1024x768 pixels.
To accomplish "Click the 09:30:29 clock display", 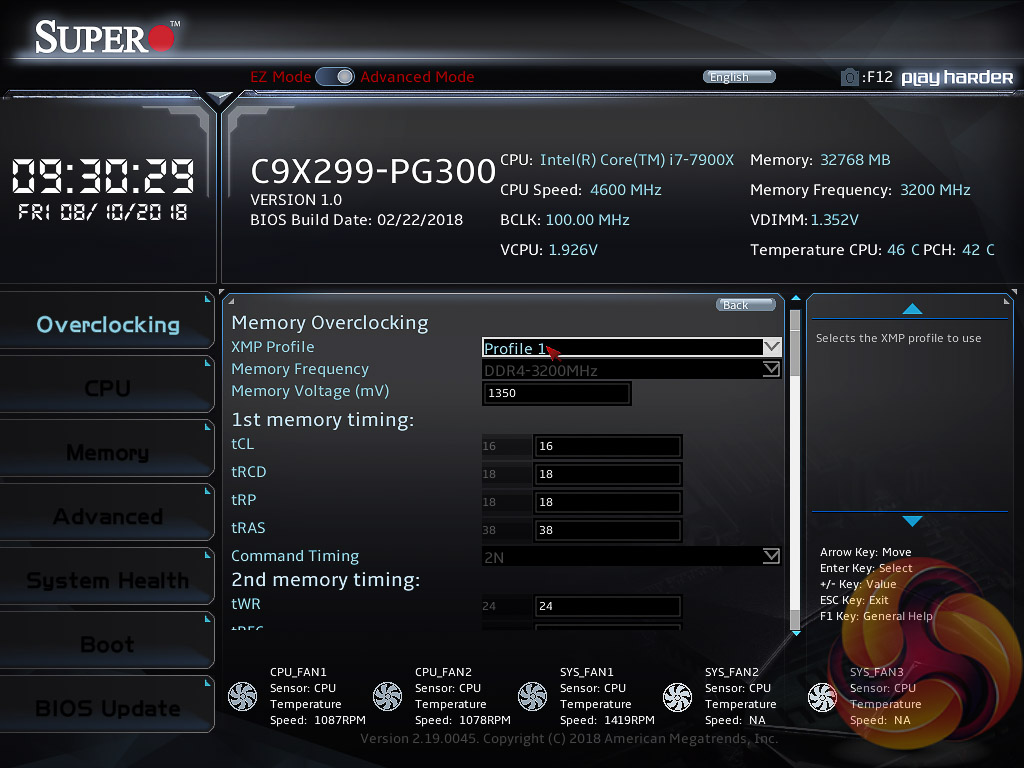I will pos(103,176).
